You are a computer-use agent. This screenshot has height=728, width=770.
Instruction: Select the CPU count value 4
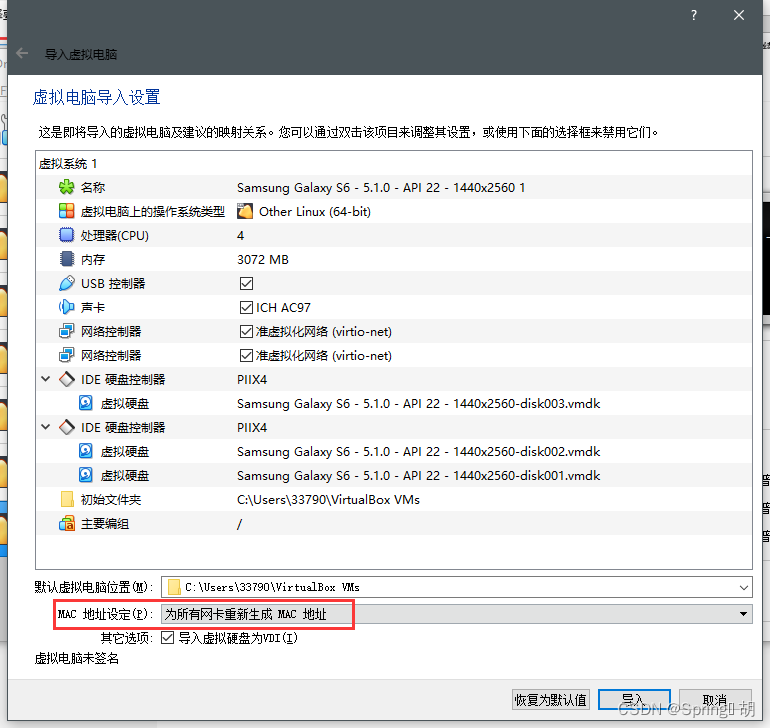tap(241, 236)
